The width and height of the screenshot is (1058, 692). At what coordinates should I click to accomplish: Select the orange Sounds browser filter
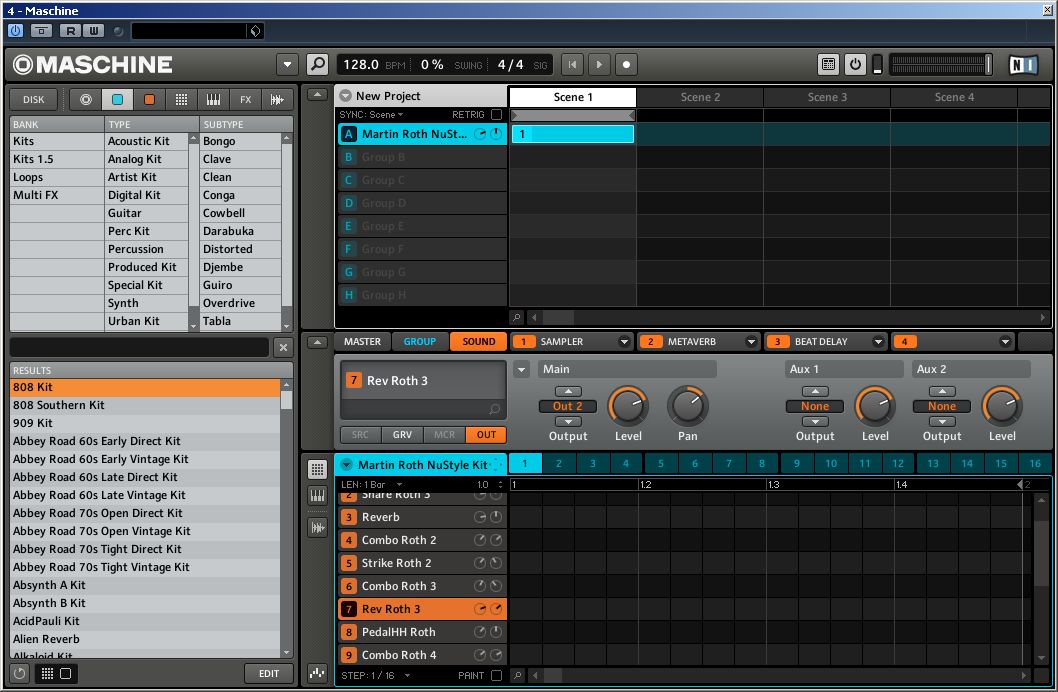[x=149, y=99]
